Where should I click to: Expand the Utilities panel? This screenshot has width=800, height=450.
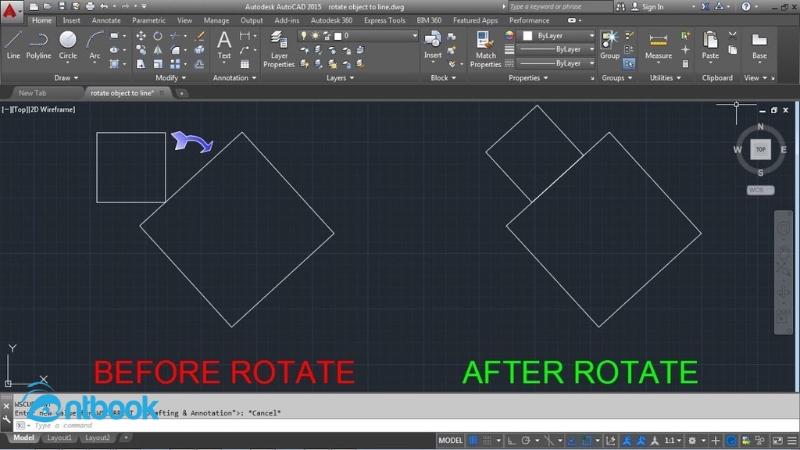tap(665, 78)
